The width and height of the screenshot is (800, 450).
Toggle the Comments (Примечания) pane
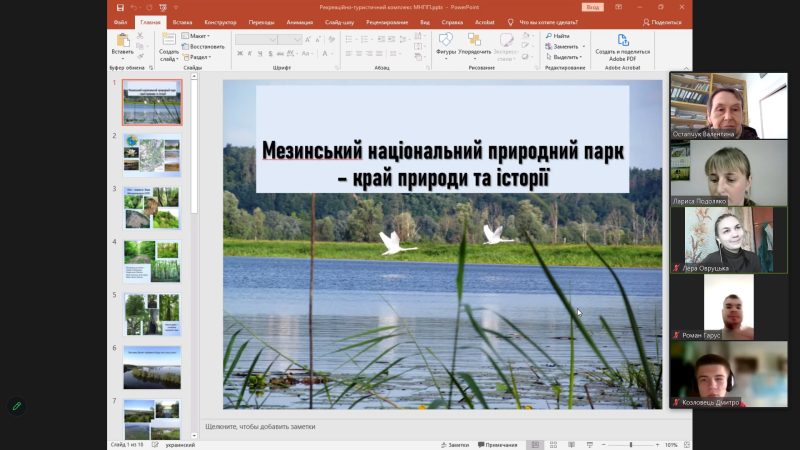coord(499,444)
